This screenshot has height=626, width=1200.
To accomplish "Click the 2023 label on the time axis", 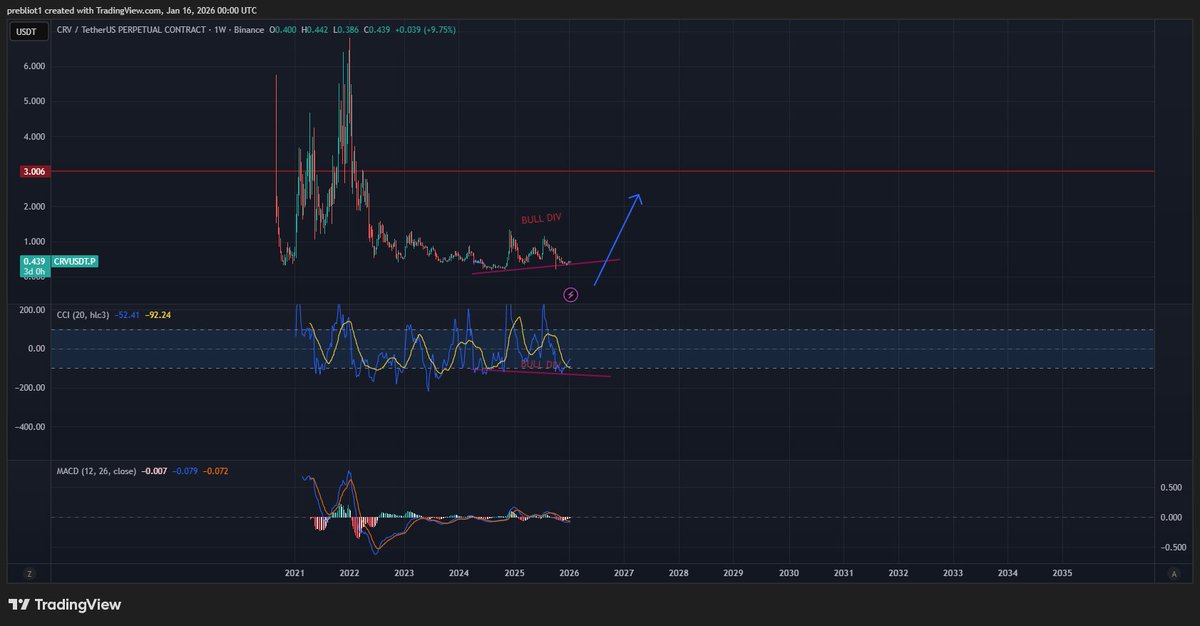I will click(404, 574).
